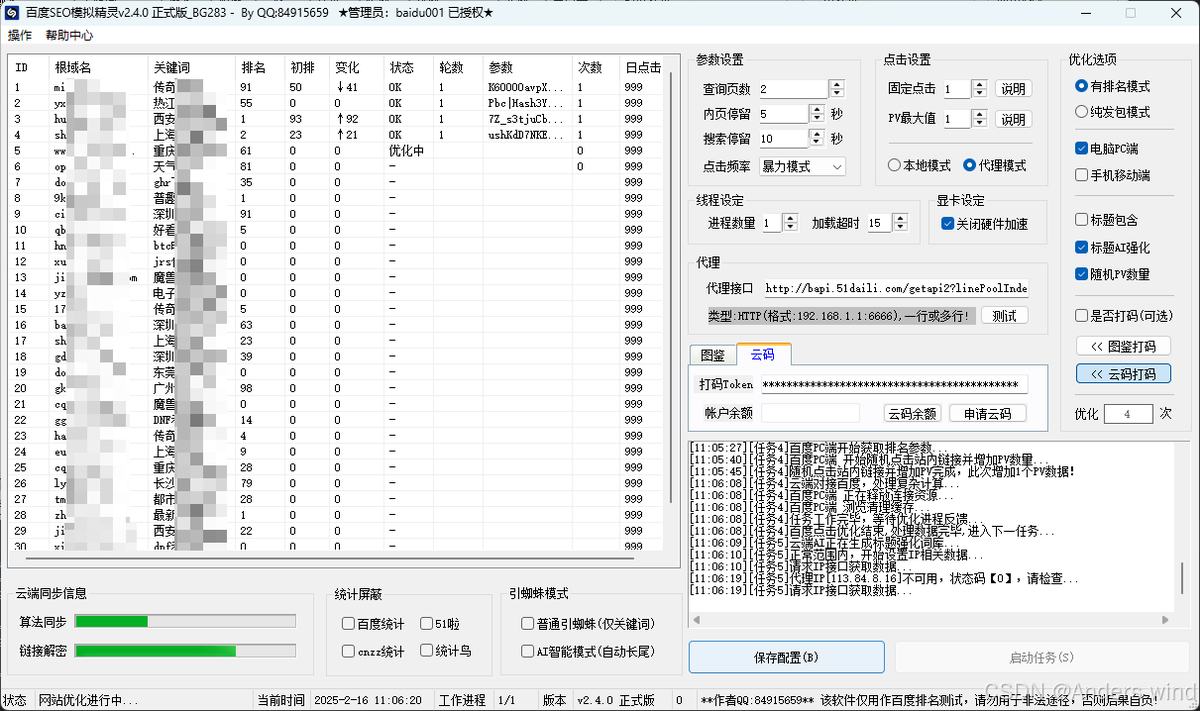
Task: Decrease 内页停留 with down arrow
Action: point(818,119)
